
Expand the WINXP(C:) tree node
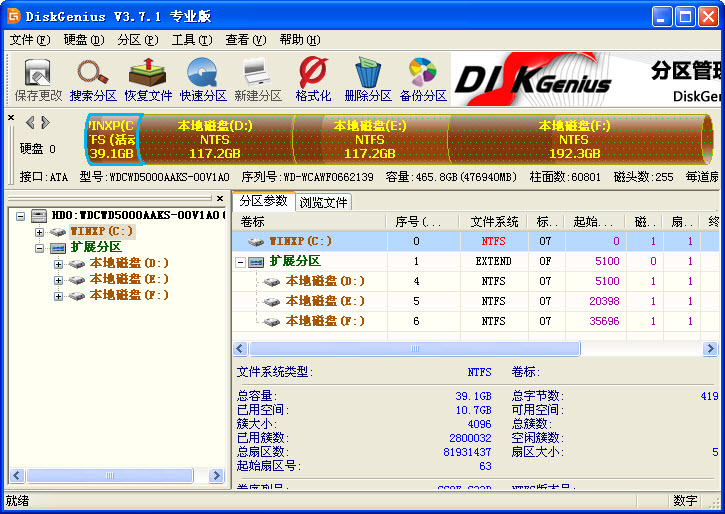40,231
